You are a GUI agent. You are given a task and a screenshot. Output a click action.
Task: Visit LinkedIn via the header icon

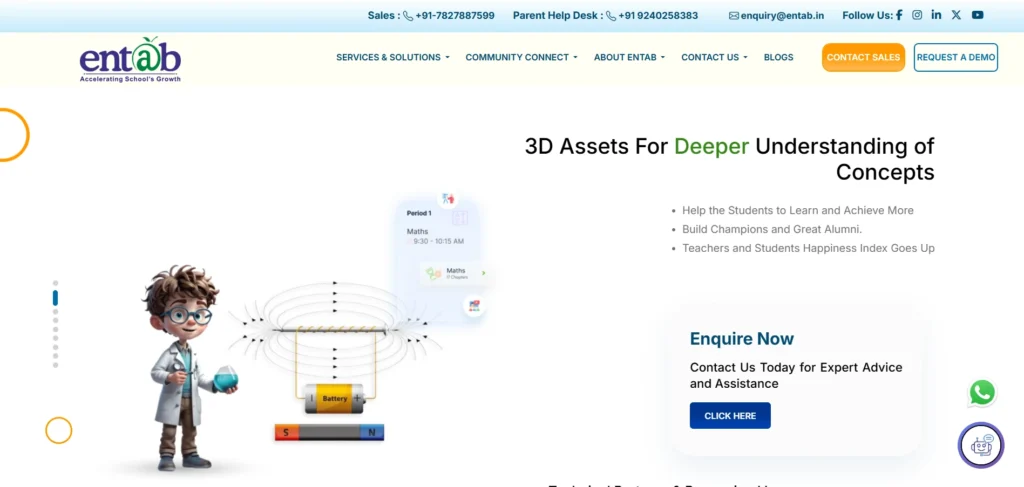pos(936,15)
